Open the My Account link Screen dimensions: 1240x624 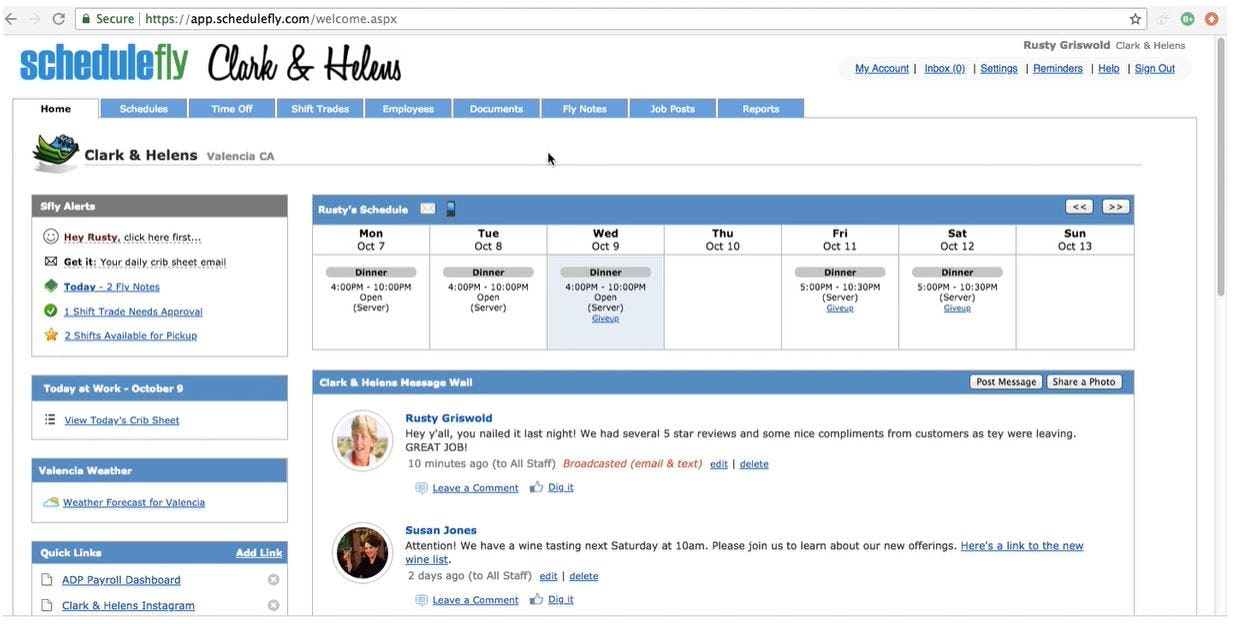tap(882, 68)
